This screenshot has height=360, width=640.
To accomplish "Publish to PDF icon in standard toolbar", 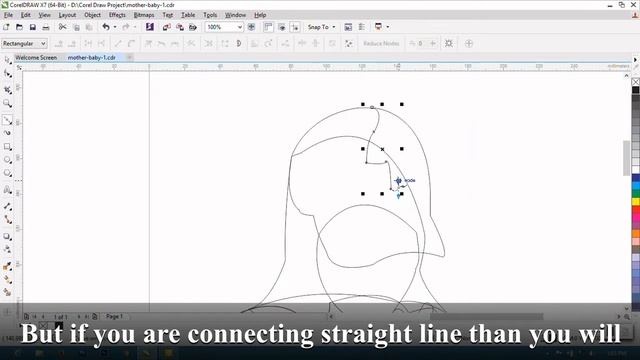I will [x=193, y=27].
